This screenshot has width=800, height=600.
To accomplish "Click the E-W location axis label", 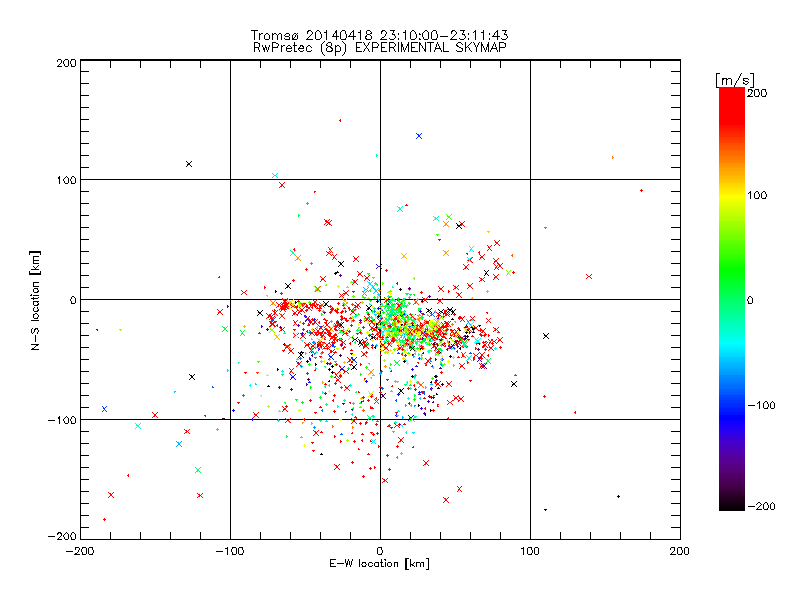I will click(379, 563).
